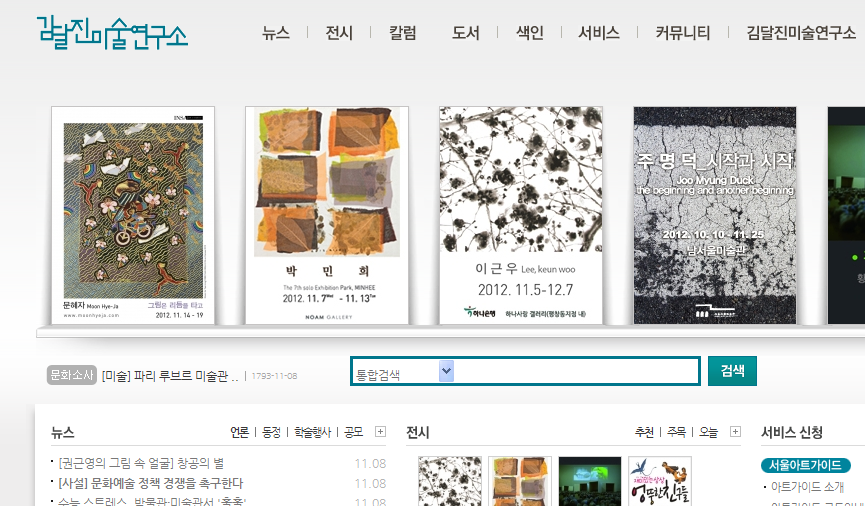This screenshot has width=865, height=506.
Task: Open the 서비스 menu
Action: [x=599, y=33]
